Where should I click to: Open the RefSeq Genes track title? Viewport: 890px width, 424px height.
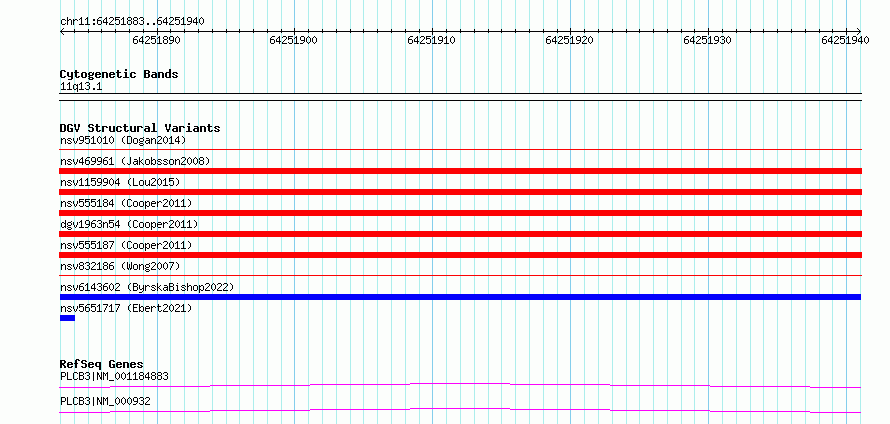(102, 364)
